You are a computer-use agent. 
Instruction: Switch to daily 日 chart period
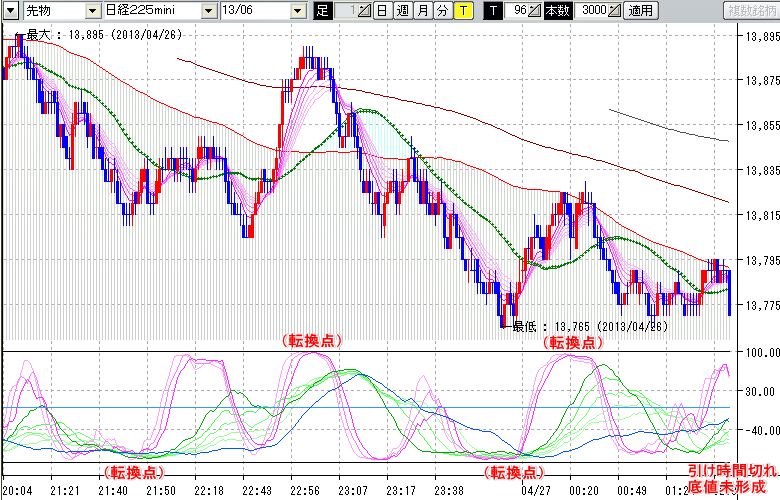coord(382,10)
